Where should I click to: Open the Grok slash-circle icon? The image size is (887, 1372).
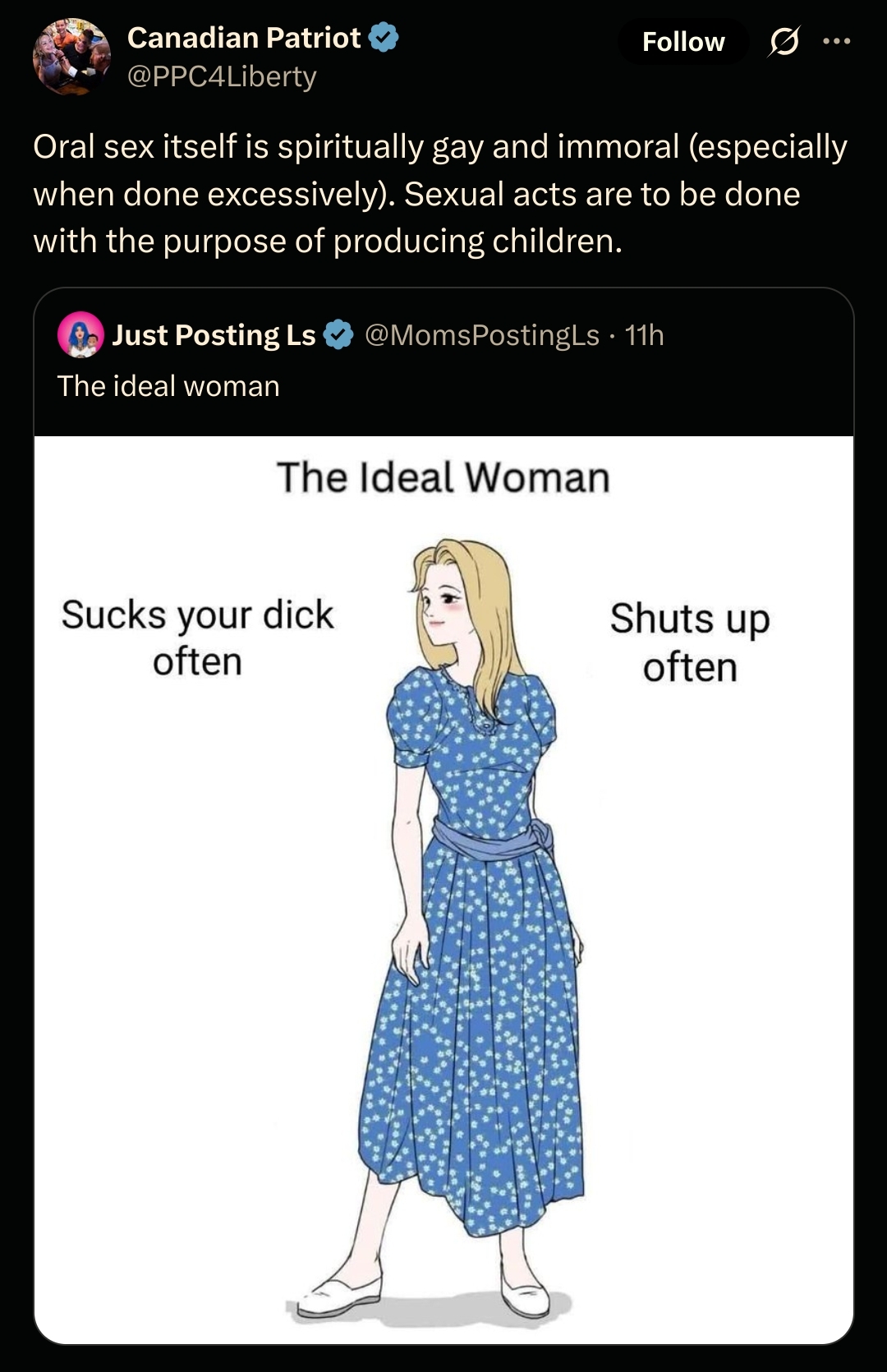784,41
